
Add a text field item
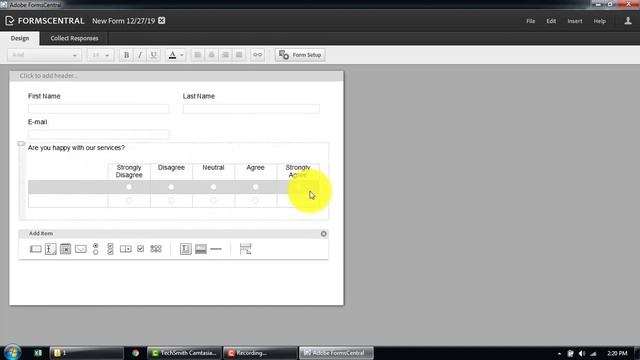(x=36, y=249)
